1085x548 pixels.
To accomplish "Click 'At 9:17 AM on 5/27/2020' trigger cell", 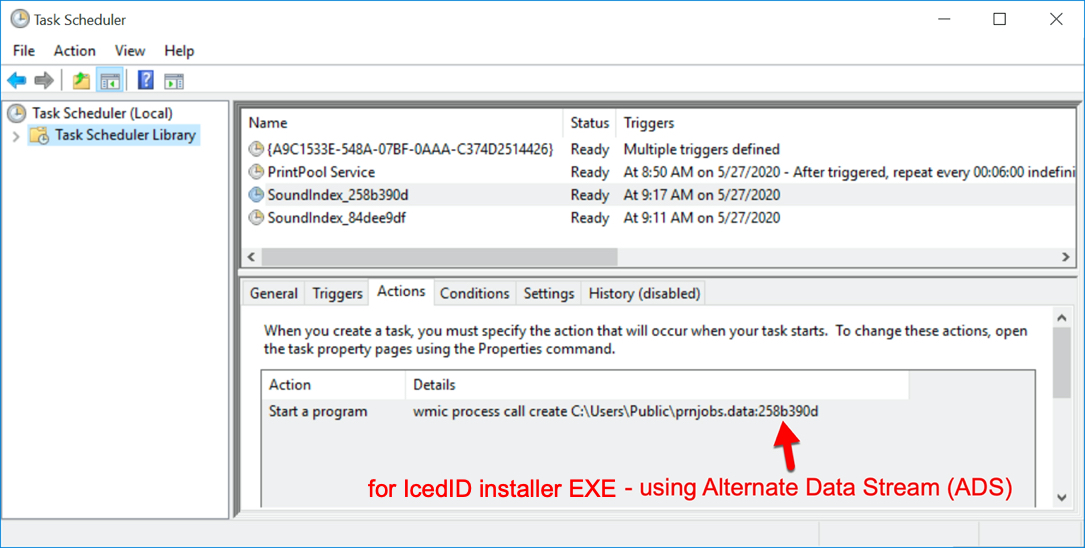I will 702,194.
